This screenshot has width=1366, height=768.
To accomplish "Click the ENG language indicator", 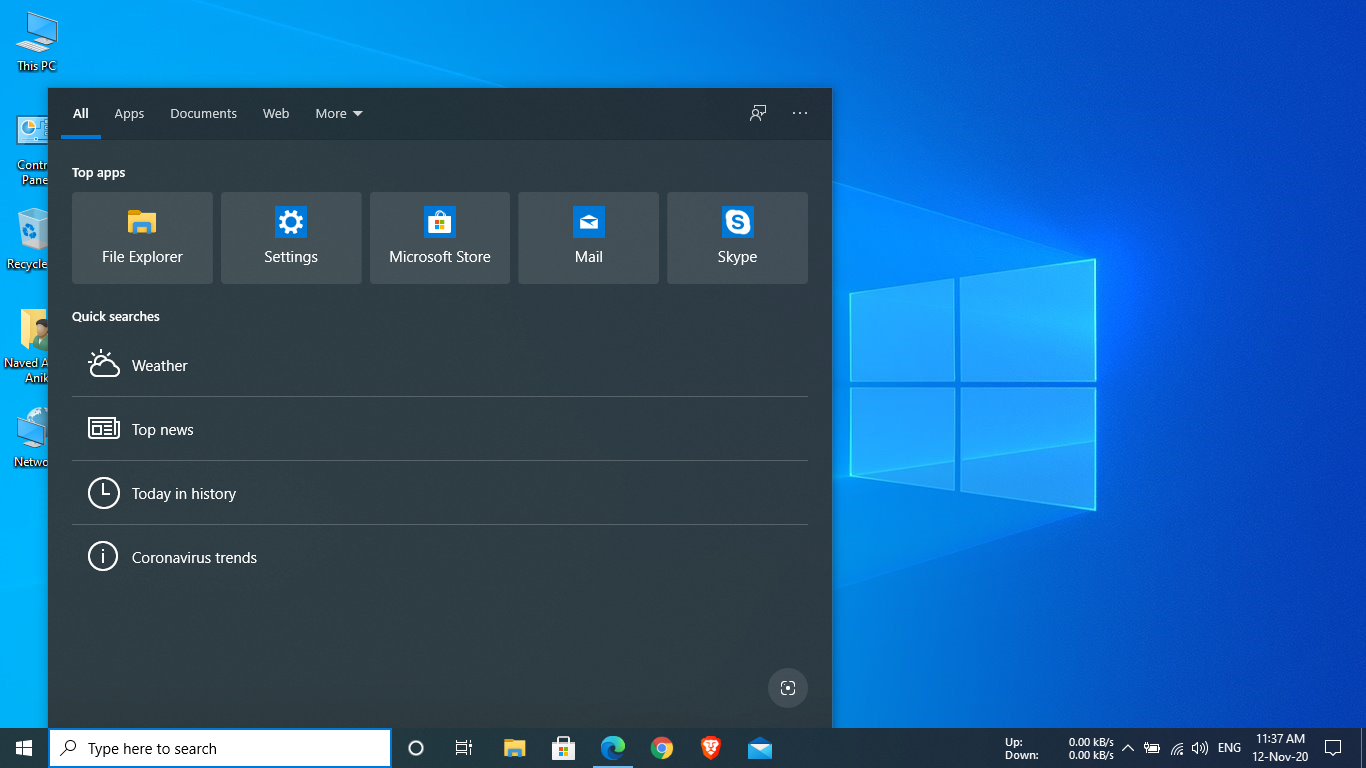I will [x=1229, y=748].
